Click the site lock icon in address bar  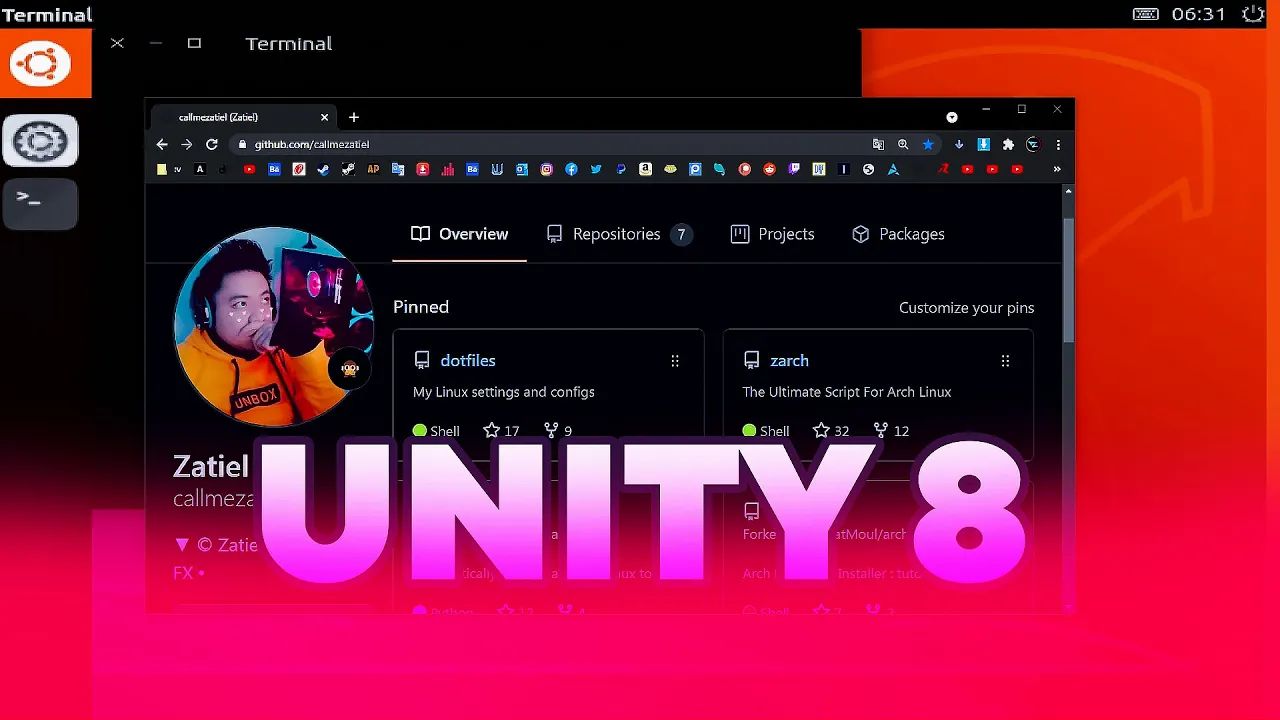click(x=242, y=144)
